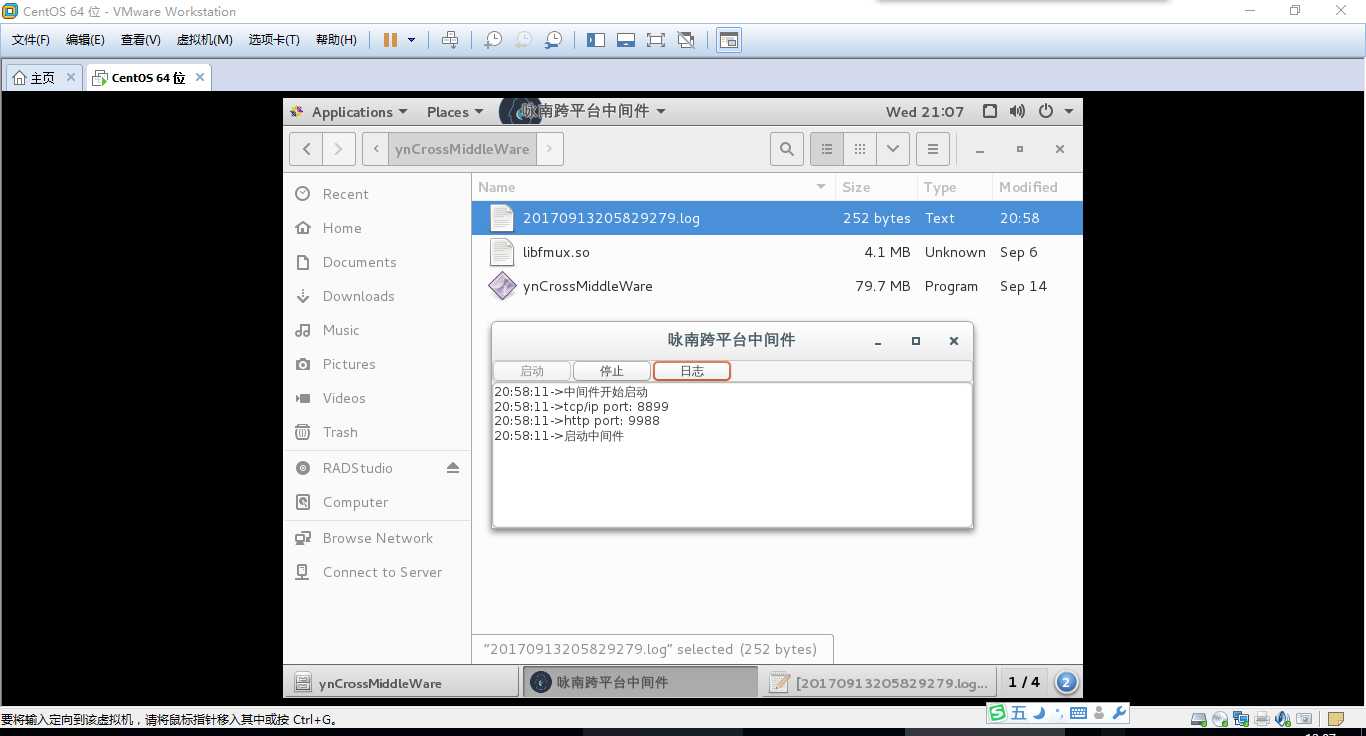Switch to the log file window in taskbar
The height and width of the screenshot is (736, 1366).
pos(880,683)
